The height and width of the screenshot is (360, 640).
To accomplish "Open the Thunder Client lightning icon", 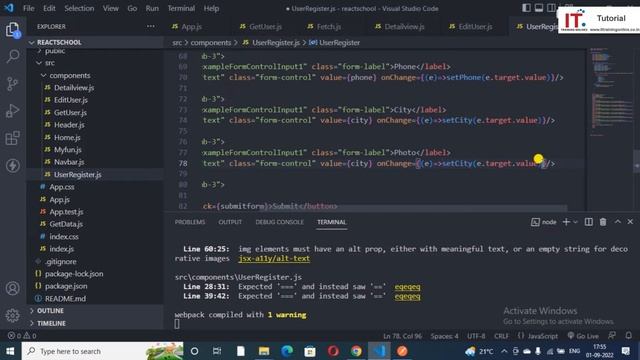I will click(13, 165).
